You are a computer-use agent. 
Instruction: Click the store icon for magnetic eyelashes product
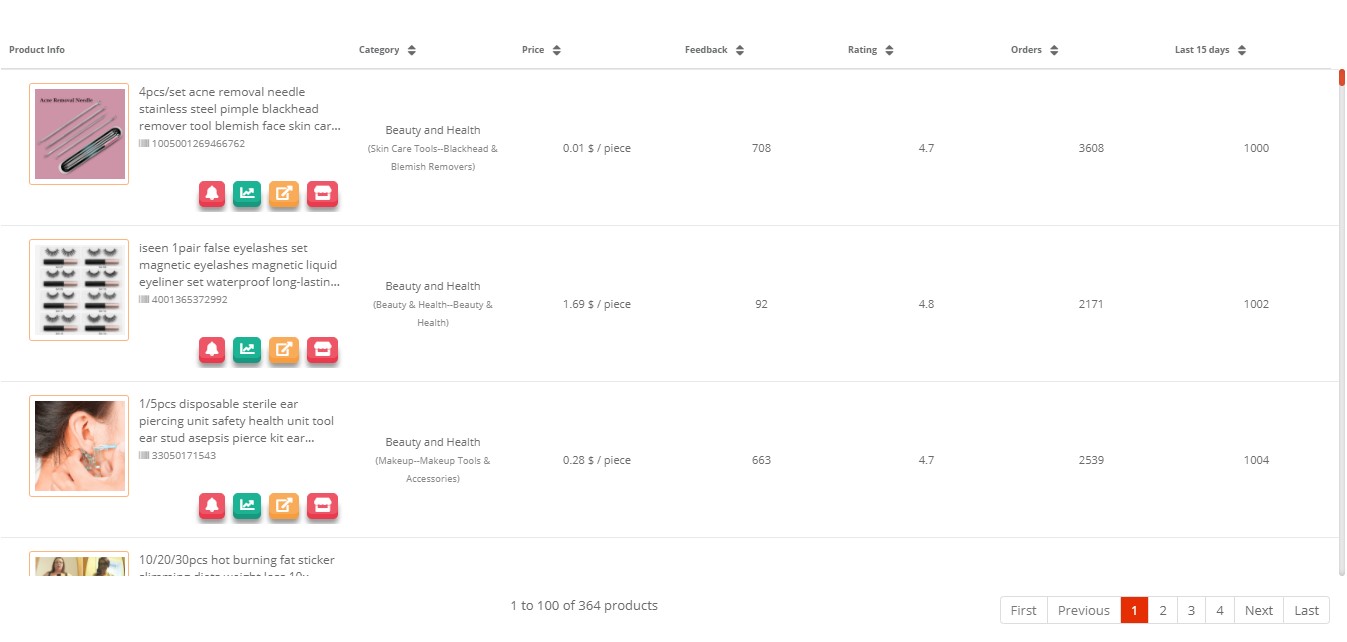(322, 351)
